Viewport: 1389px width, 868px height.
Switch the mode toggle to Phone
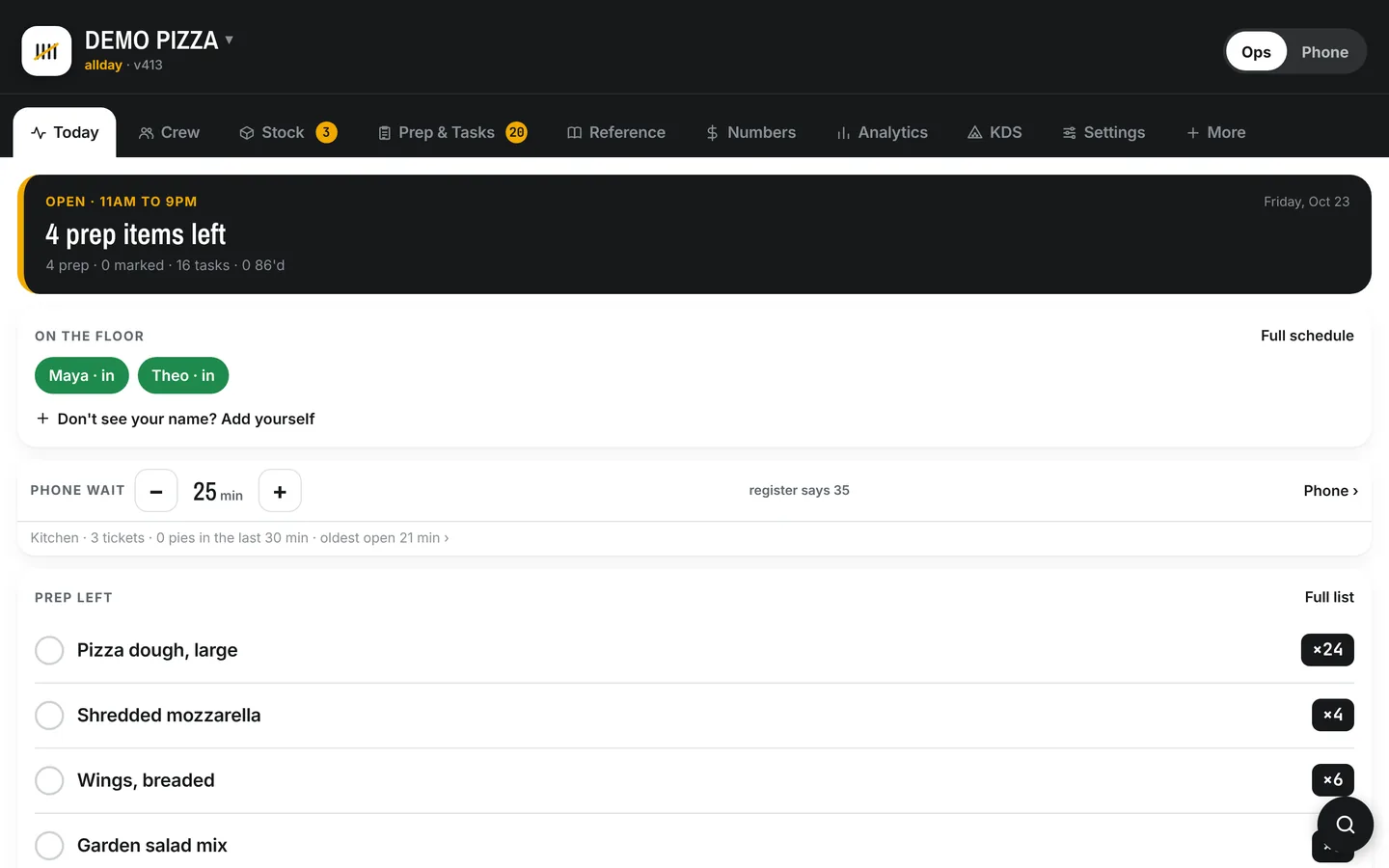click(x=1324, y=52)
